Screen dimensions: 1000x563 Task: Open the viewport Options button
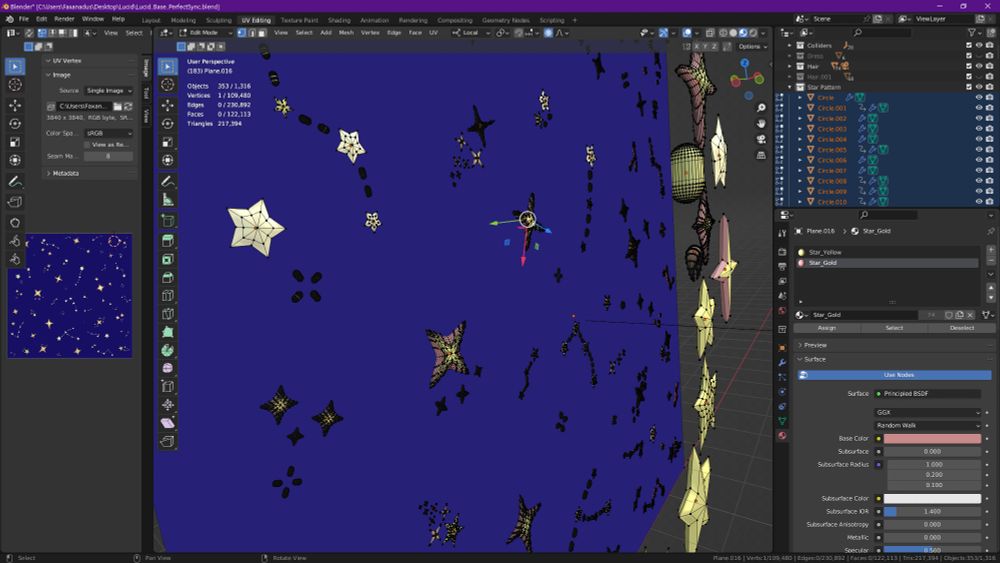753,47
